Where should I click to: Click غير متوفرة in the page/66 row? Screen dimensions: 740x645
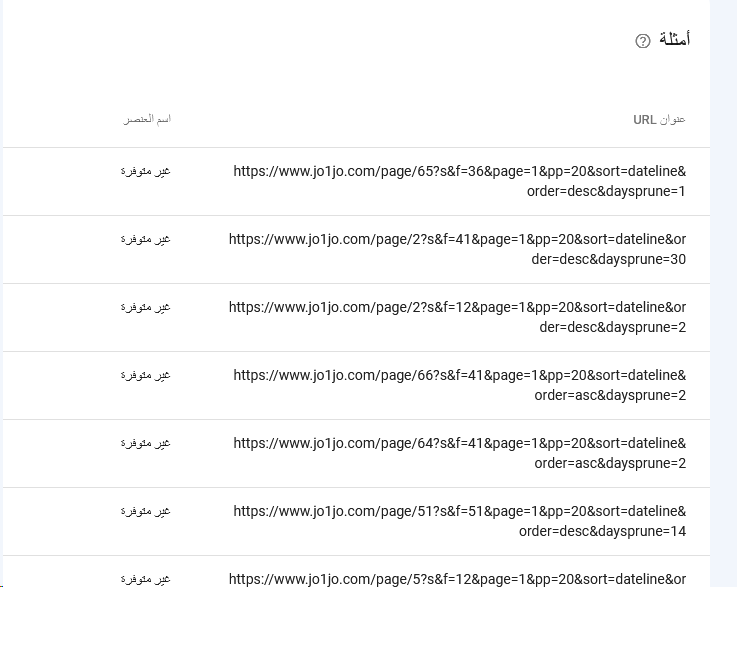click(146, 375)
